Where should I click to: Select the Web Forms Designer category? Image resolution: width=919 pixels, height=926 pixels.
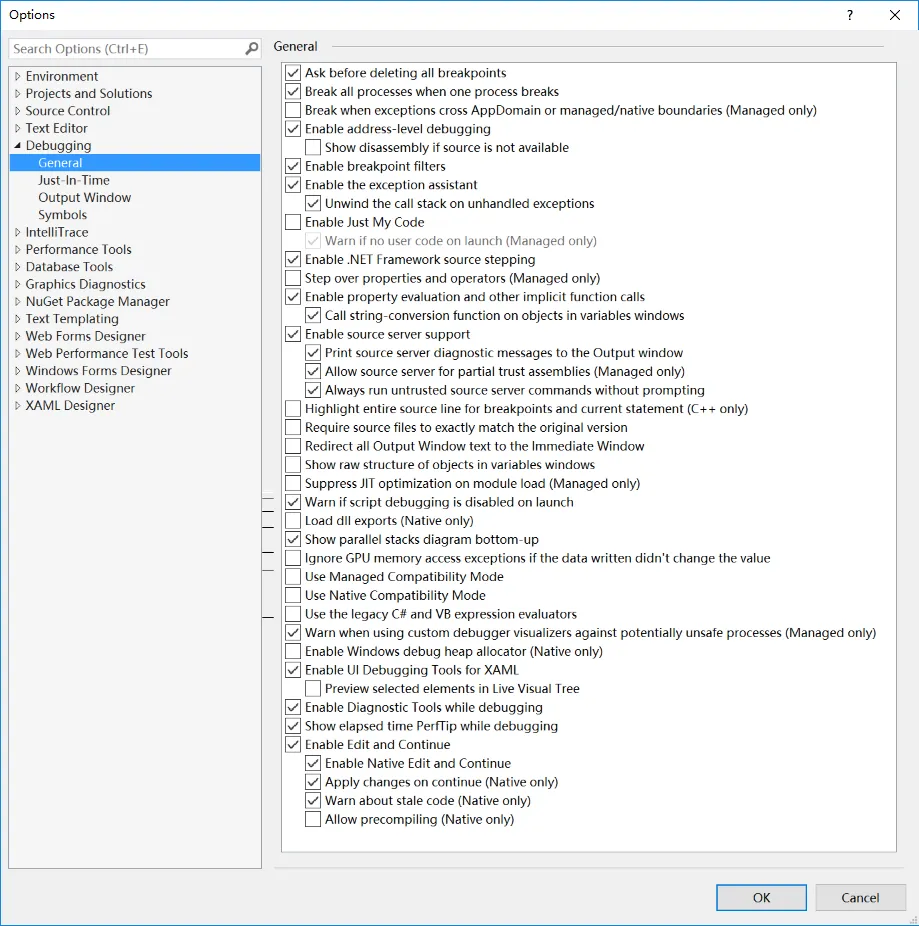pos(85,336)
